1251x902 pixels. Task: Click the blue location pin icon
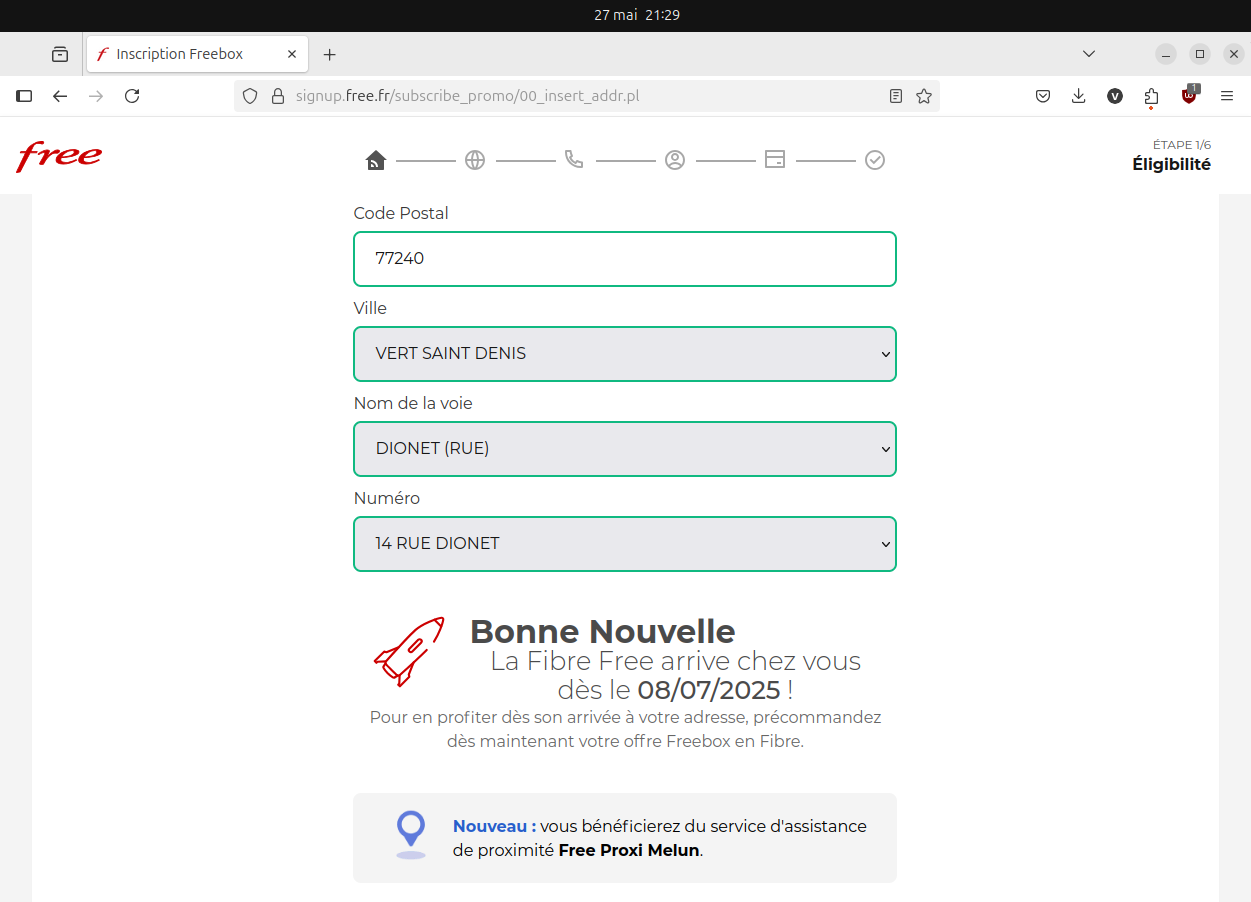tap(411, 834)
